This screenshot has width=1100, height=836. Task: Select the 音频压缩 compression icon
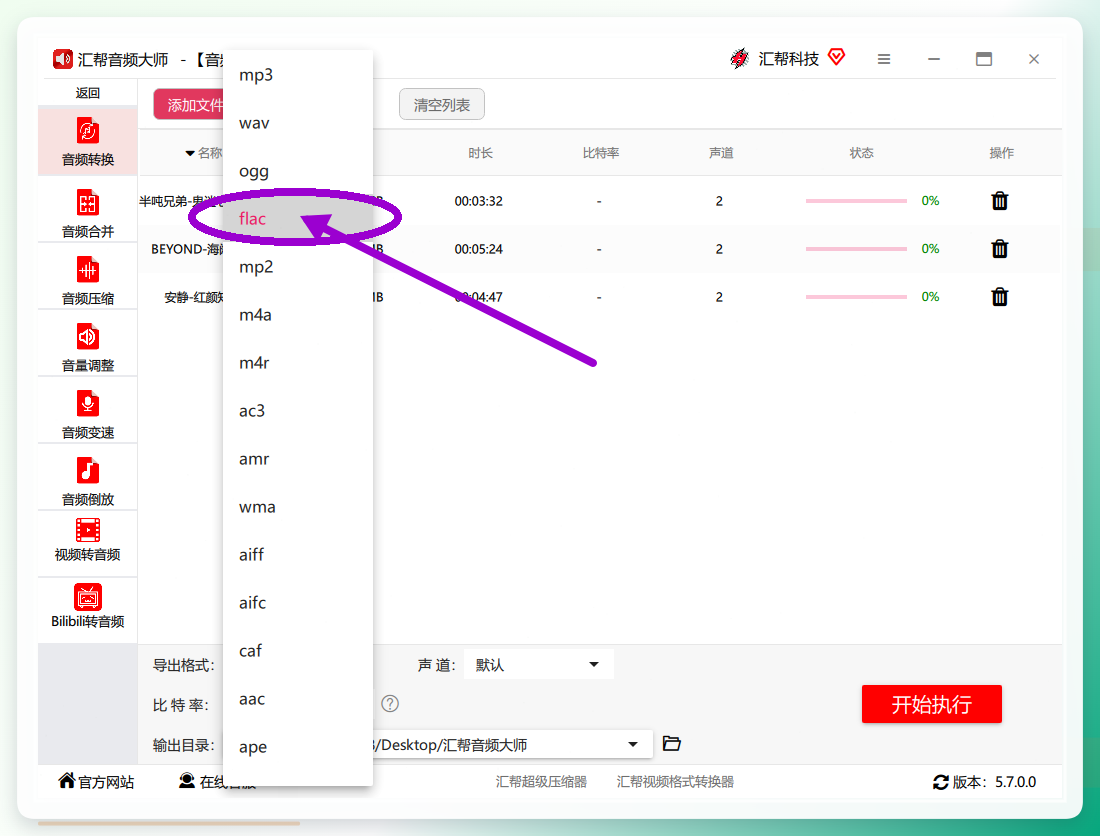[x=88, y=270]
